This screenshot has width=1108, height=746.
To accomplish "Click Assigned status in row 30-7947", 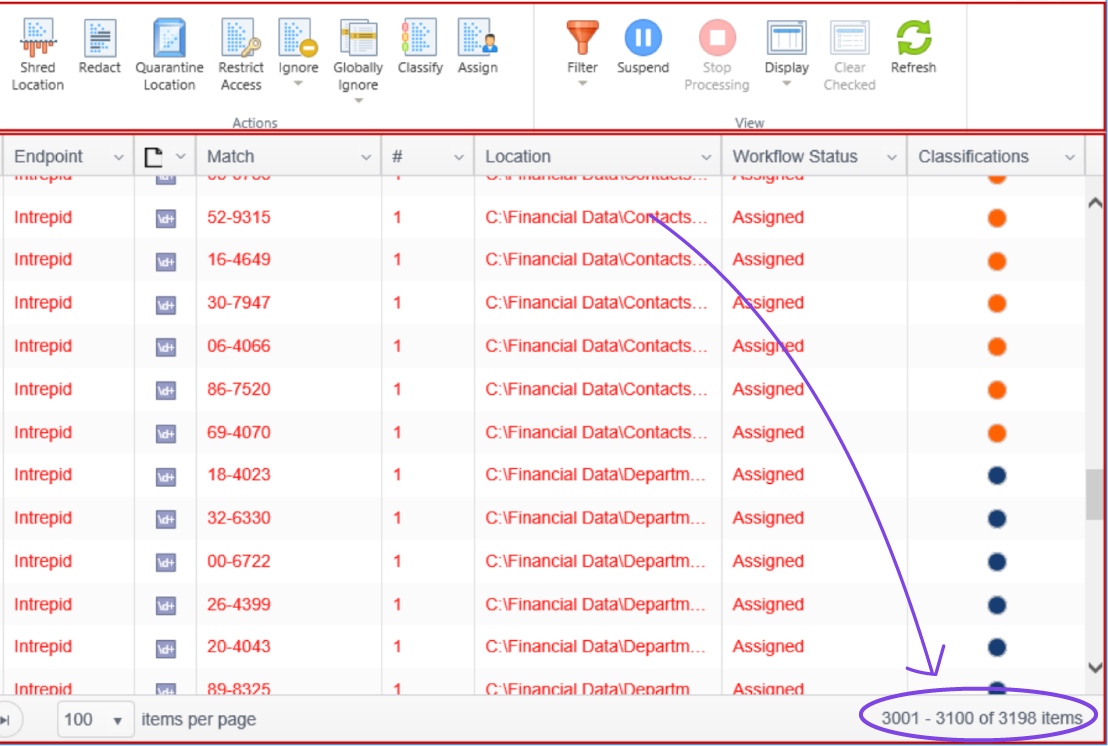I will (768, 302).
